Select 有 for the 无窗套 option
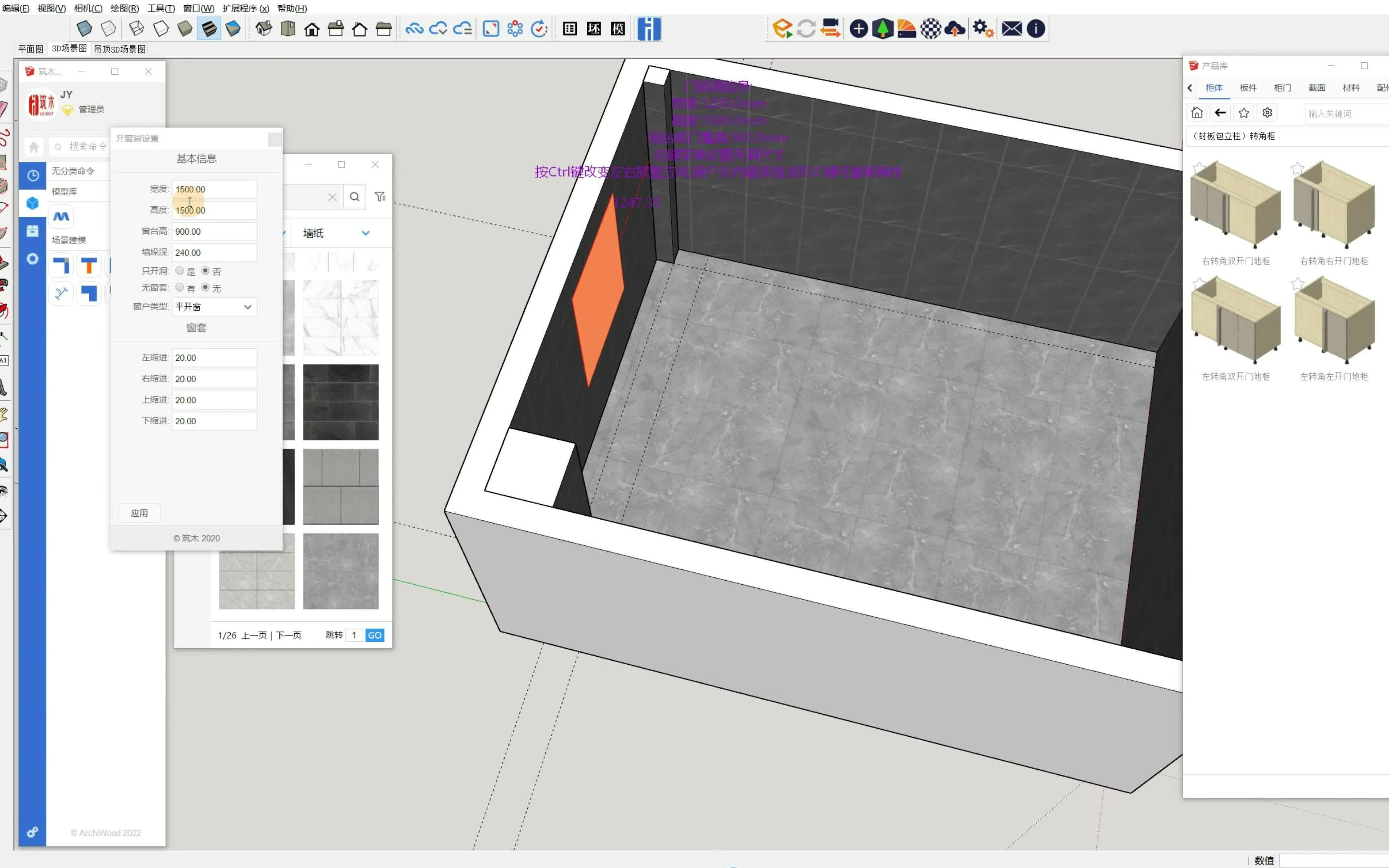 [x=180, y=287]
